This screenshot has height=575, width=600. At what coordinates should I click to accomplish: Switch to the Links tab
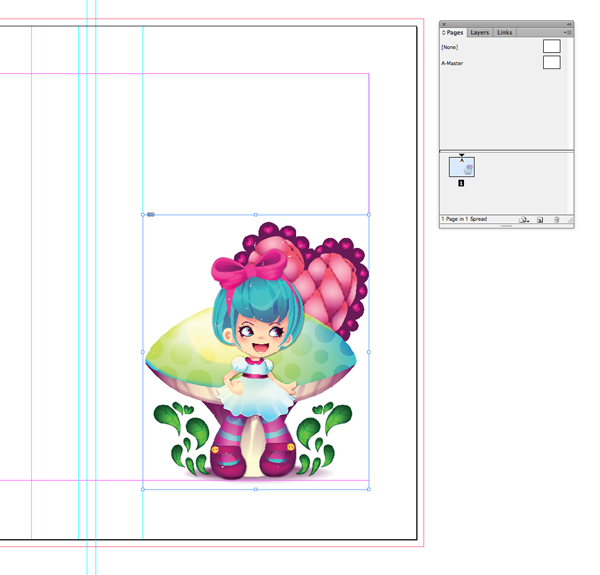click(504, 33)
